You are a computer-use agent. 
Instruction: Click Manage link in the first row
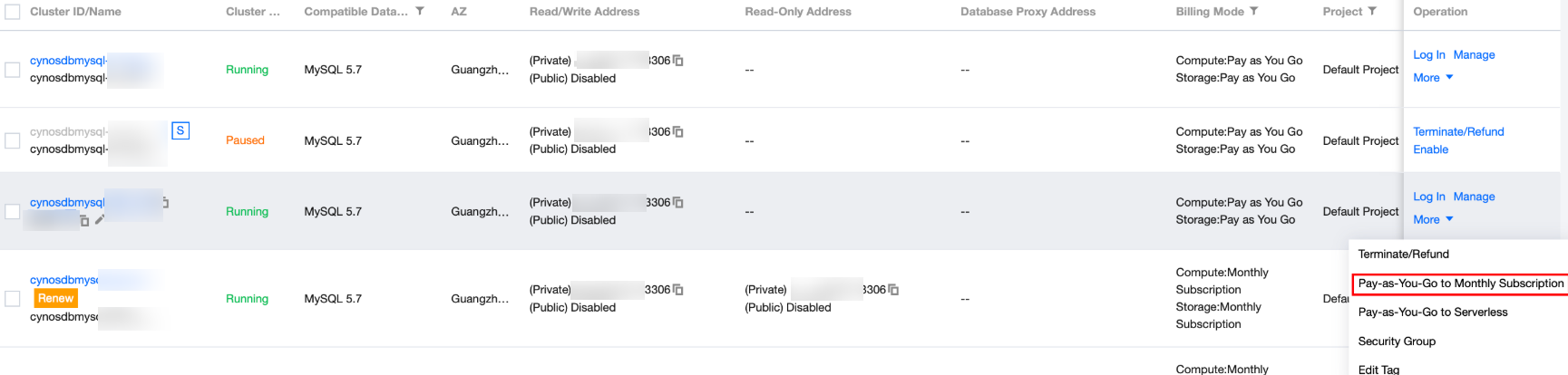(x=1474, y=55)
